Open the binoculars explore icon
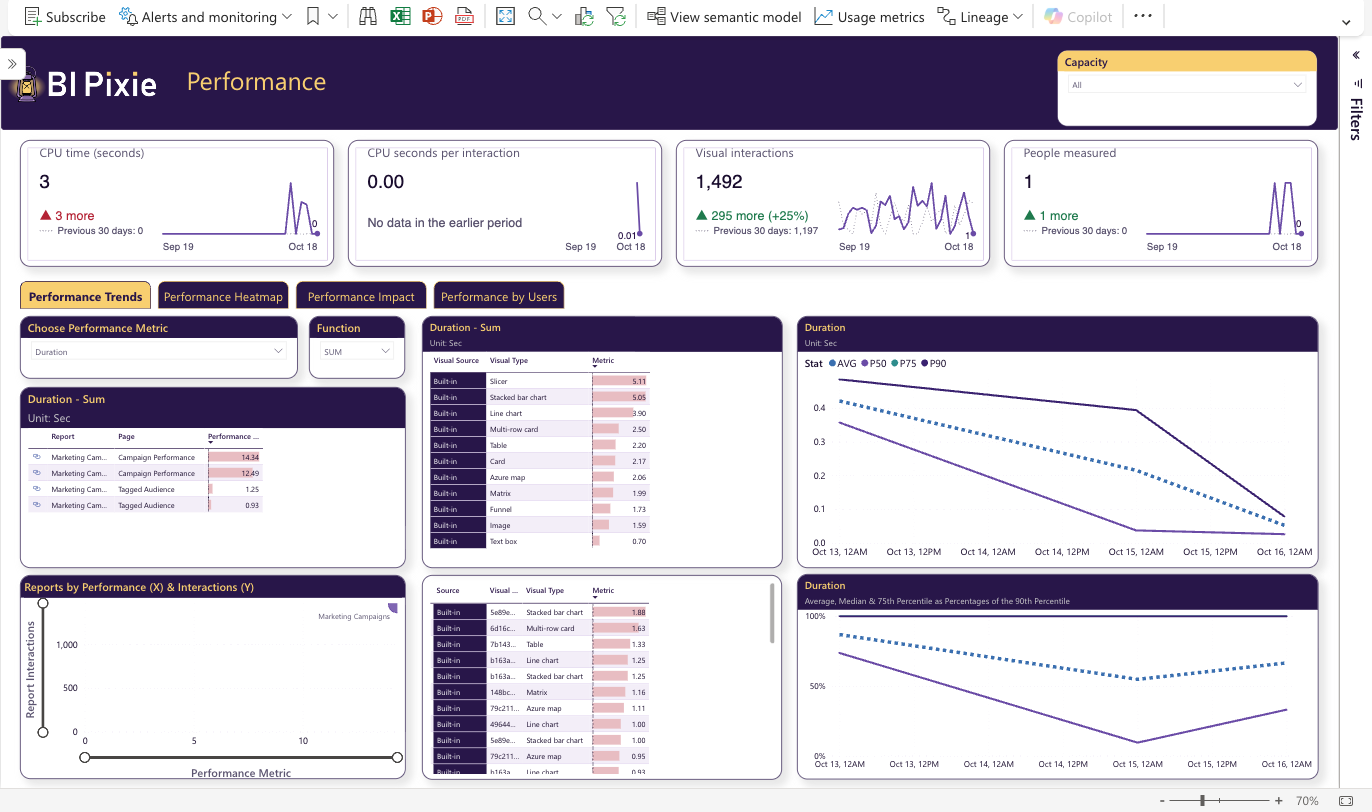 368,17
